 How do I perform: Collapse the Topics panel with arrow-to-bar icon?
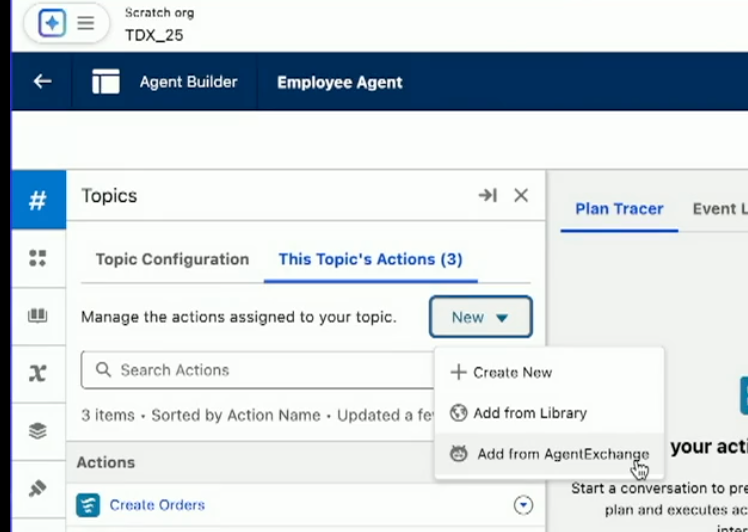coord(488,195)
